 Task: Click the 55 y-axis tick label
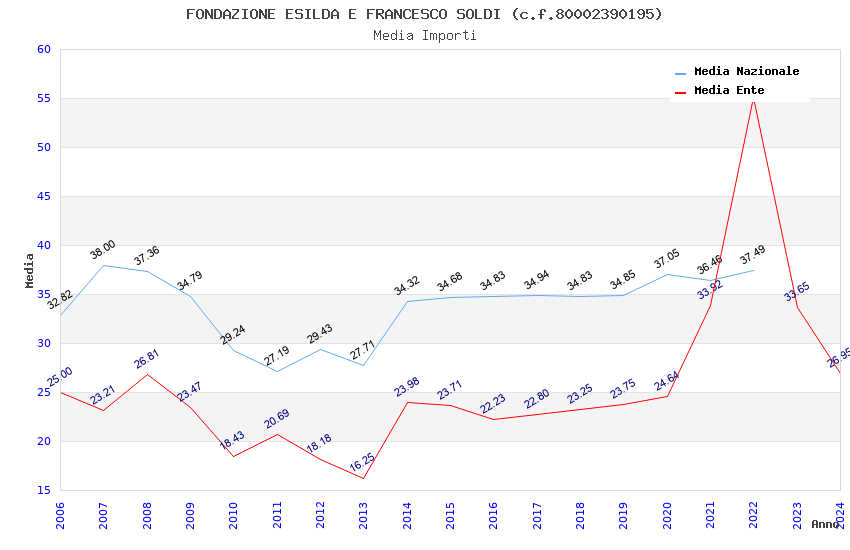(x=44, y=98)
